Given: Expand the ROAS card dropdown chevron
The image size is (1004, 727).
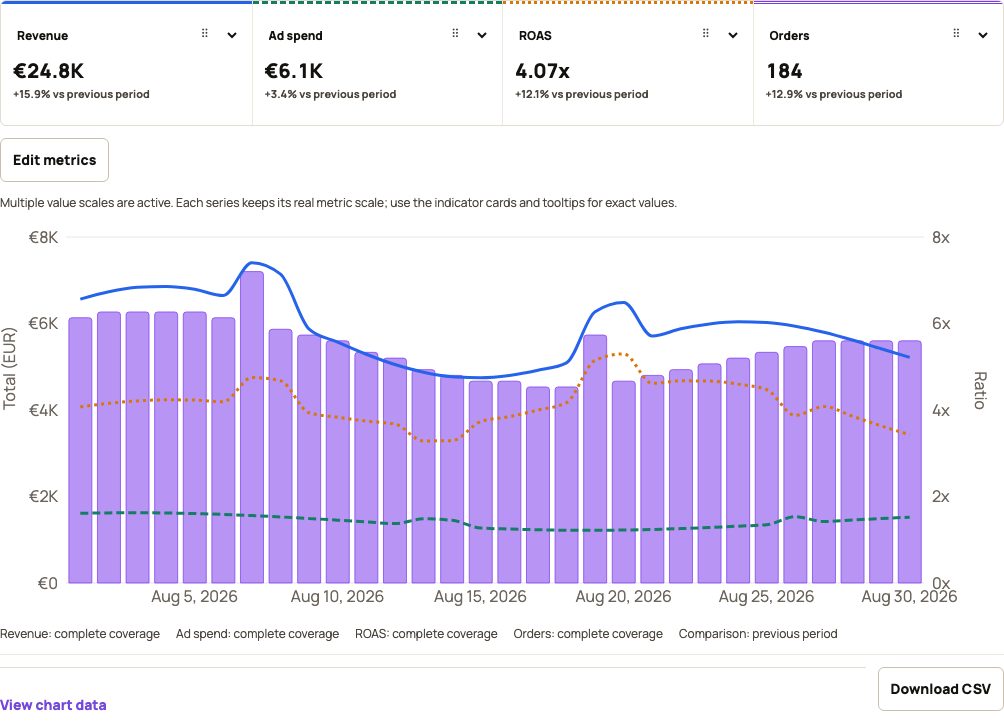Looking at the screenshot, I should pos(733,35).
